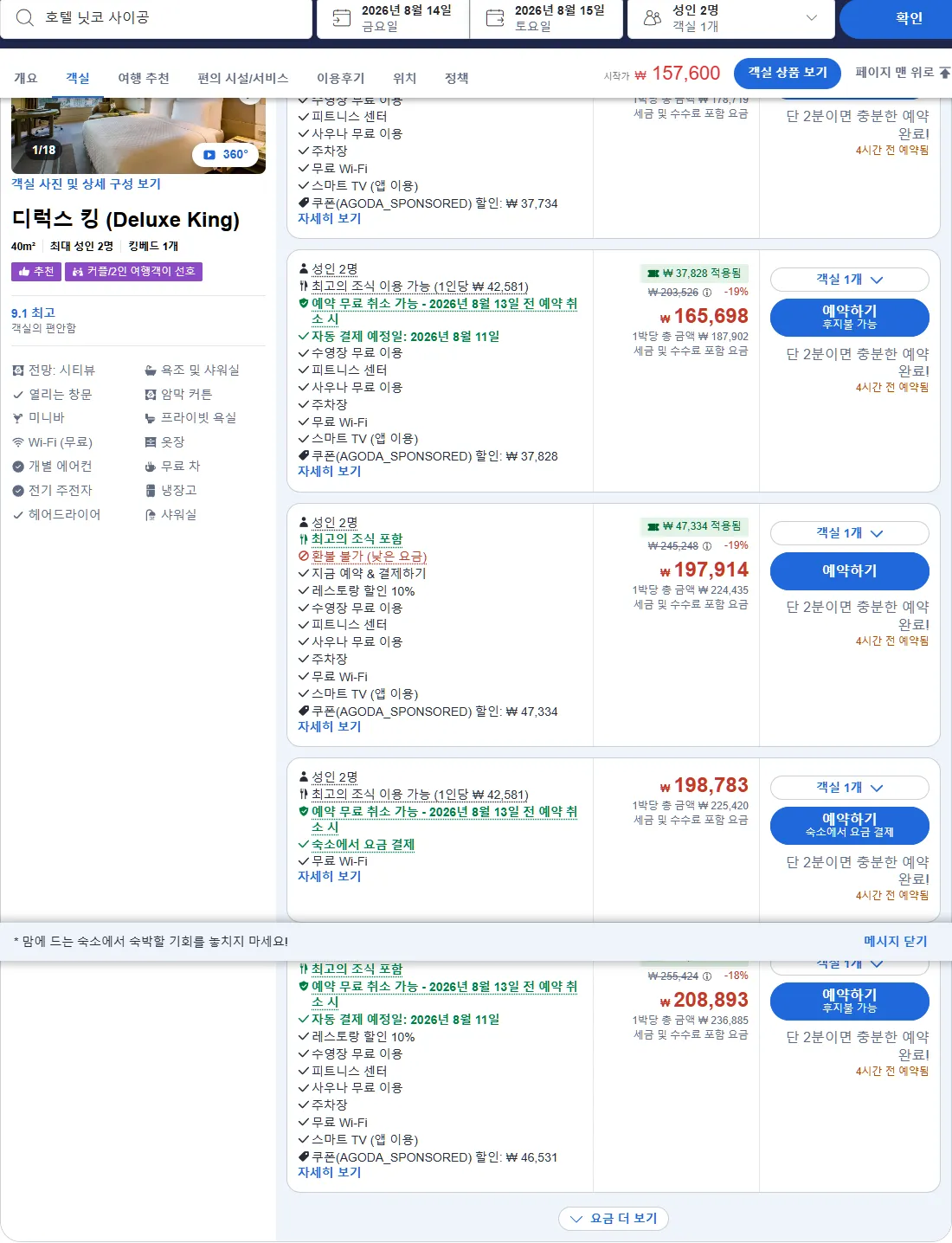The height and width of the screenshot is (1243, 952).
Task: Click the up-arrow icon beside 페이지 맨 위로
Action: pyautogui.click(x=944, y=73)
